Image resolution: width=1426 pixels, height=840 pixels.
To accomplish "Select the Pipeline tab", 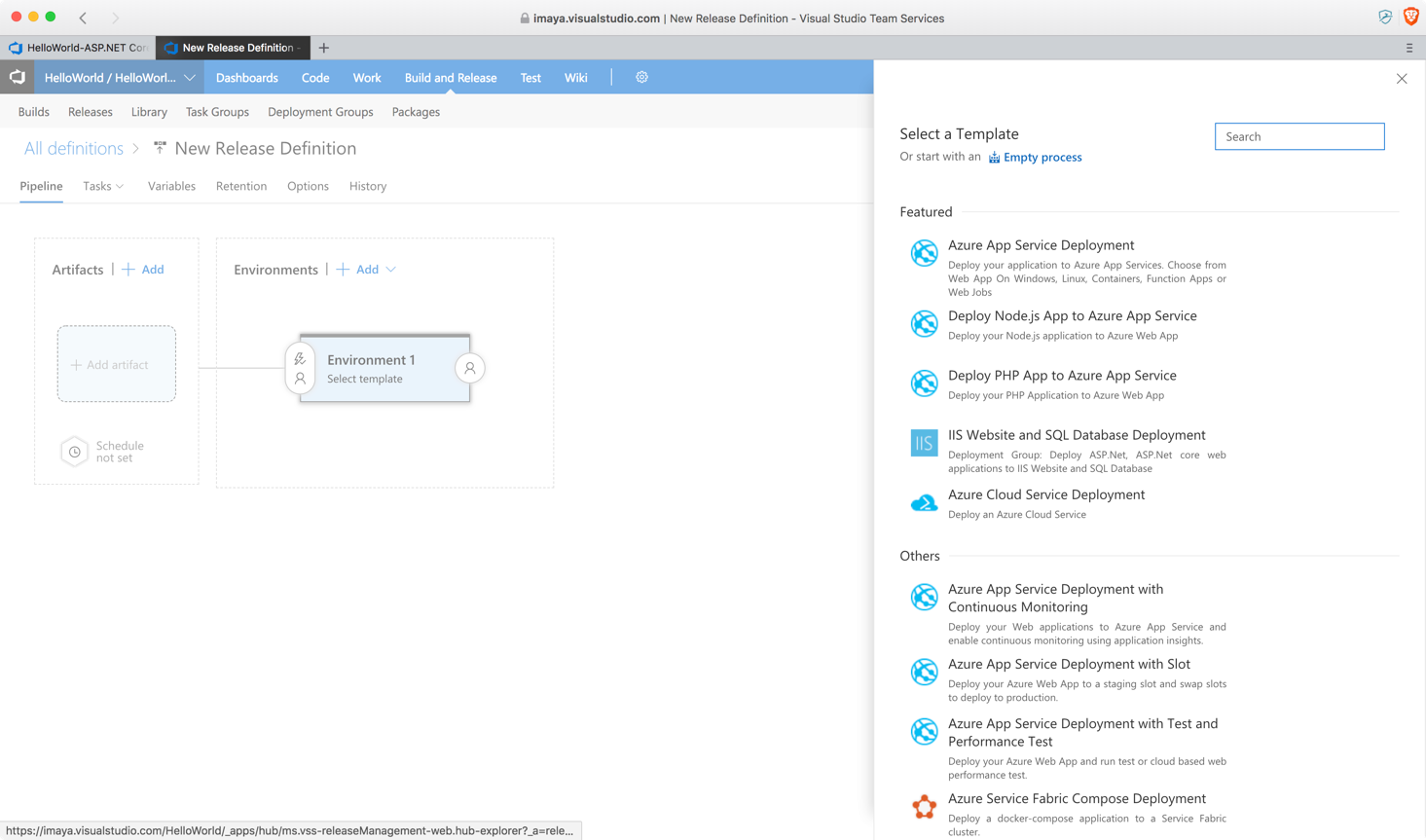I will coord(41,186).
